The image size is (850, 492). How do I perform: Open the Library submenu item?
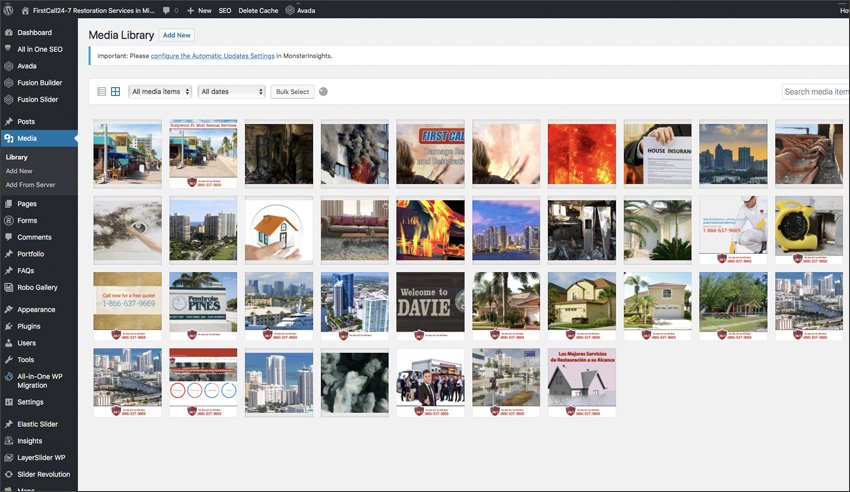click(x=16, y=157)
